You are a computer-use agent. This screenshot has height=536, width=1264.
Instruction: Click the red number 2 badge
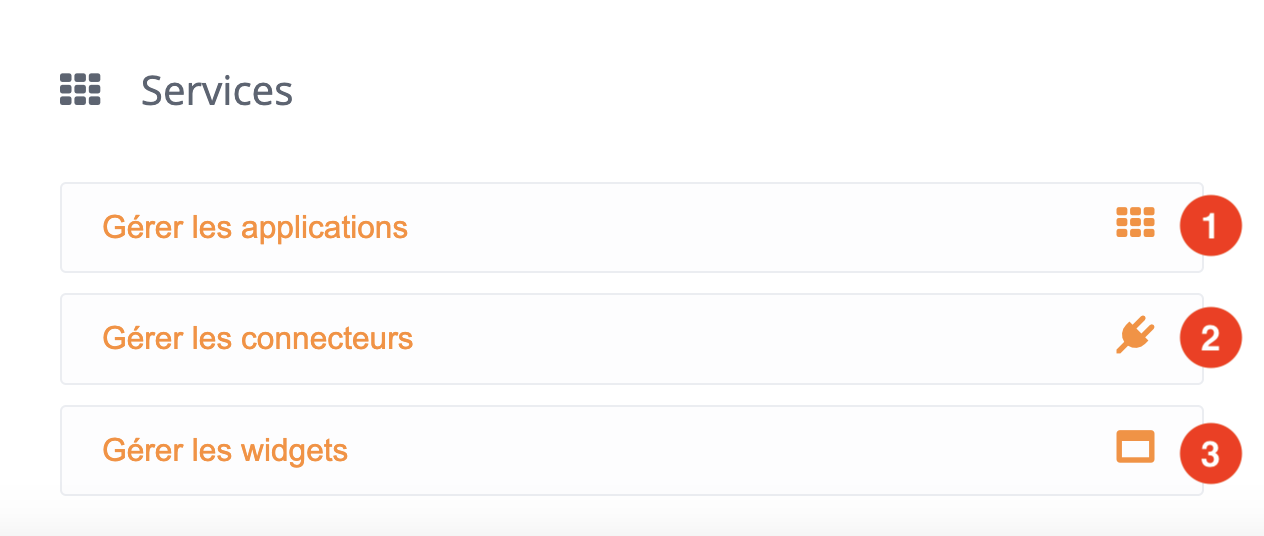[1210, 339]
